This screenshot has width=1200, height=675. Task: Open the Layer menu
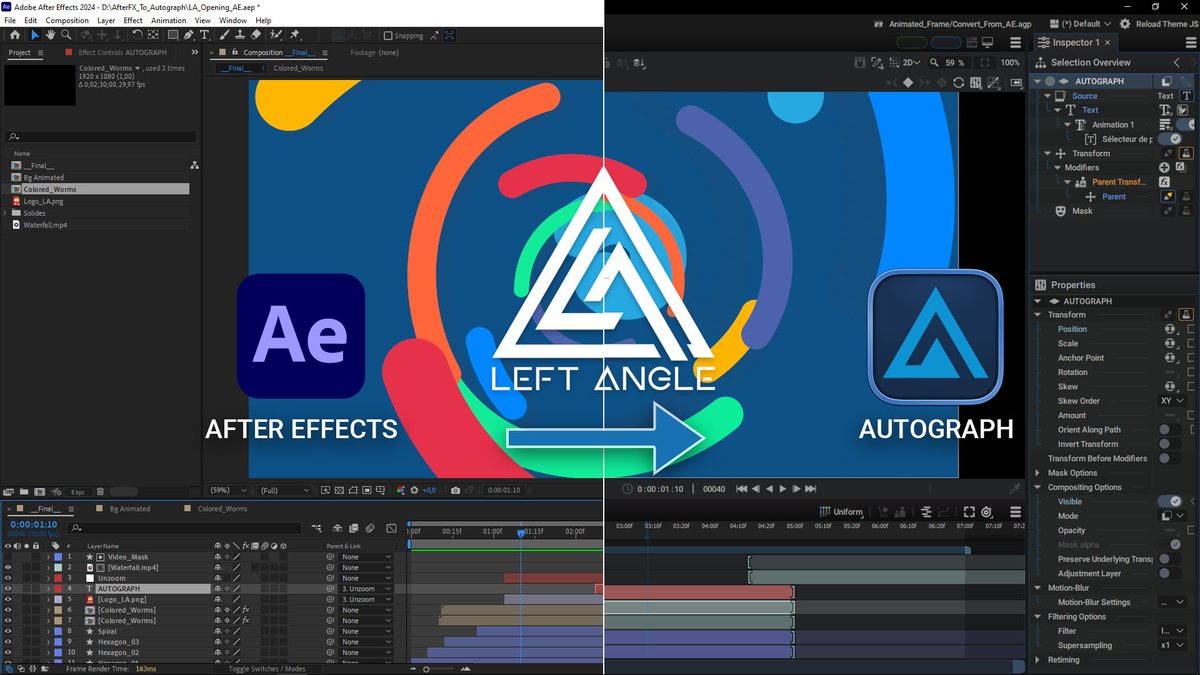(106, 20)
